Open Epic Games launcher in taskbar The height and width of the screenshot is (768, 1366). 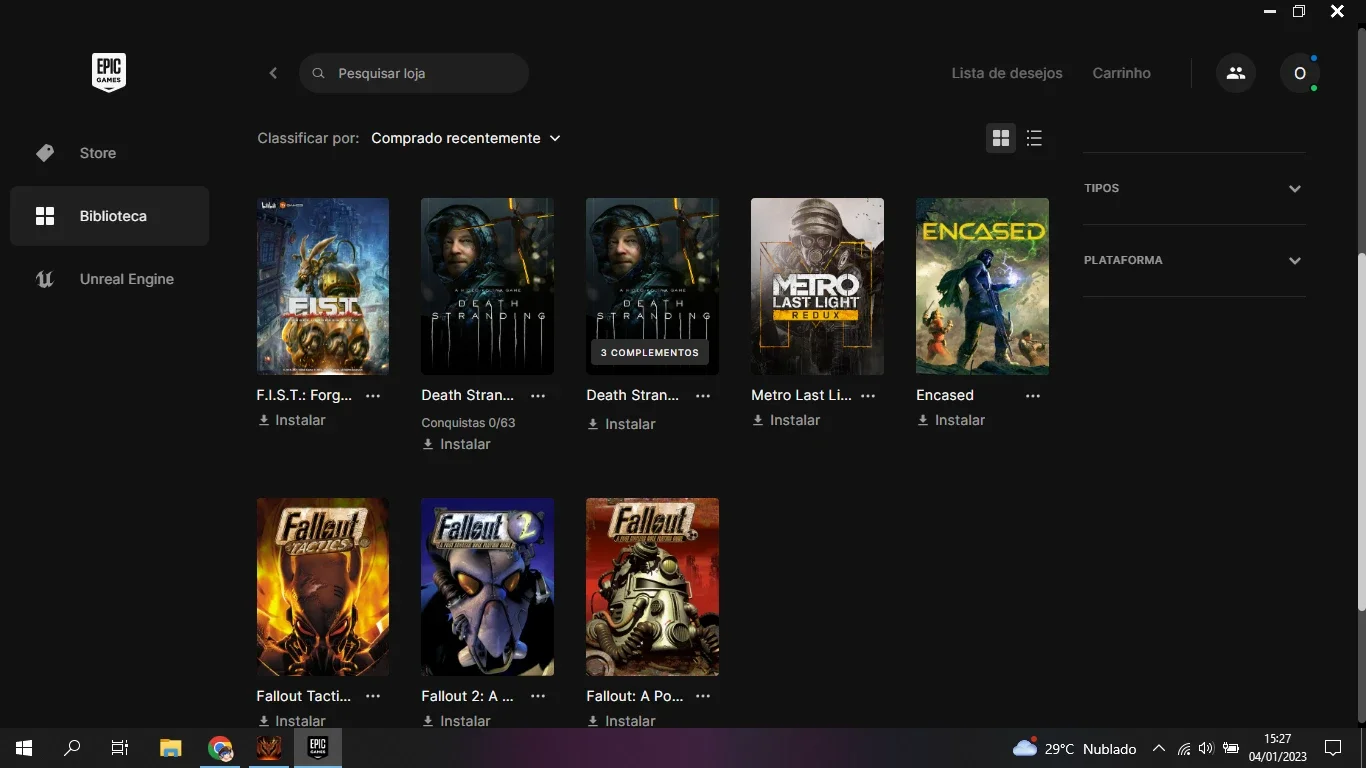click(318, 747)
